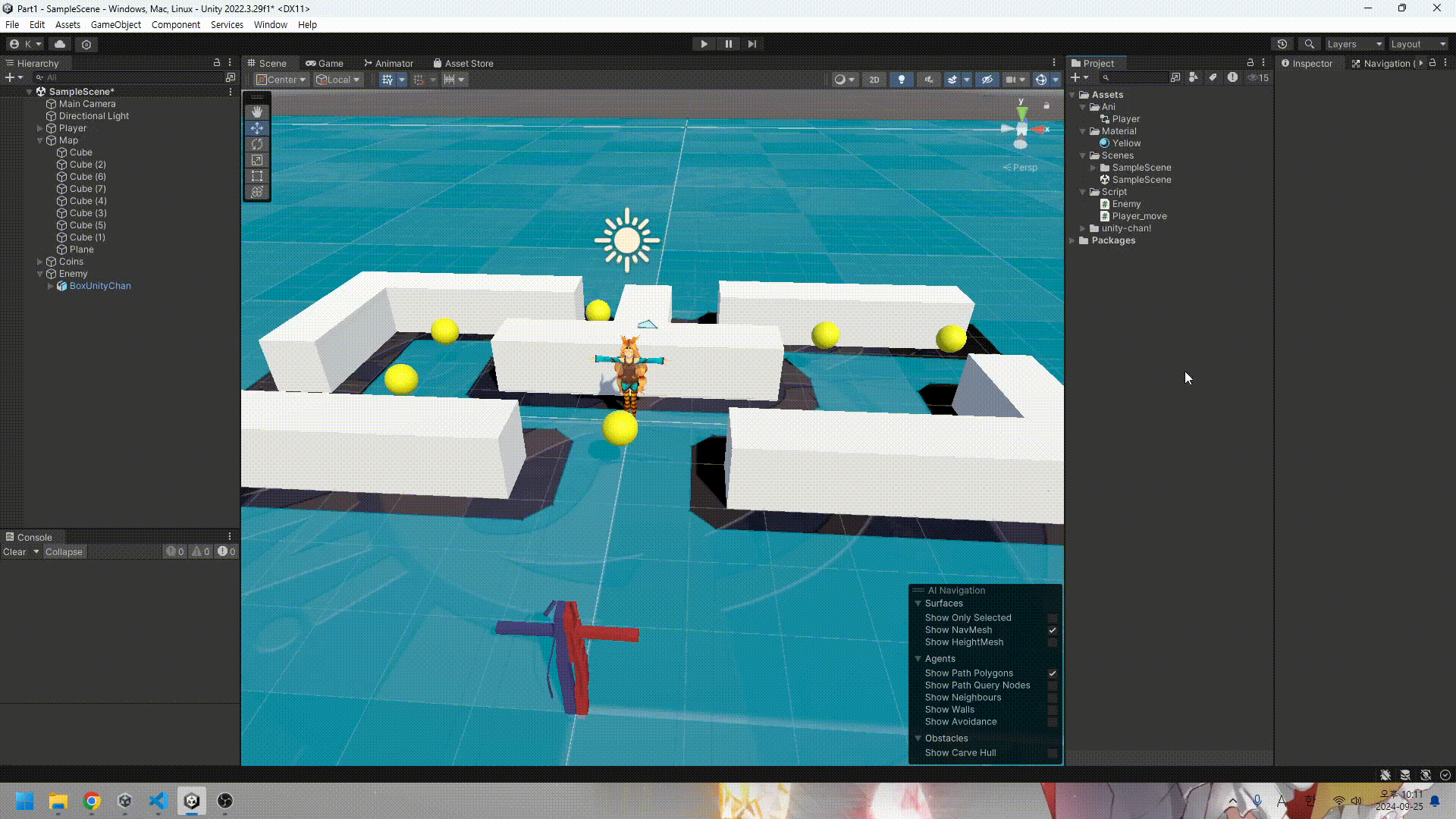Pause the game with Pause button
1456x819 pixels.
pos(728,44)
